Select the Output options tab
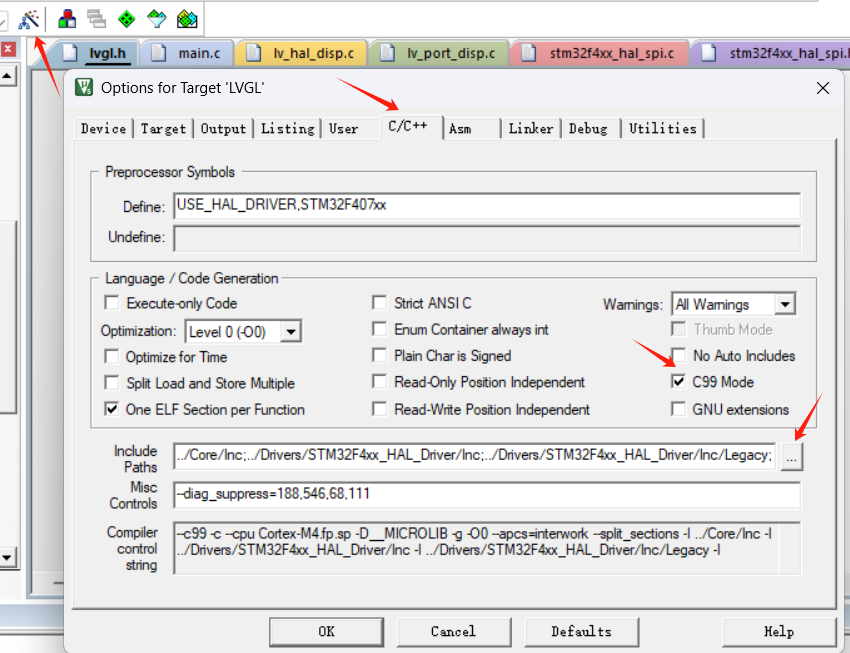Image resolution: width=850 pixels, height=653 pixels. tap(223, 129)
